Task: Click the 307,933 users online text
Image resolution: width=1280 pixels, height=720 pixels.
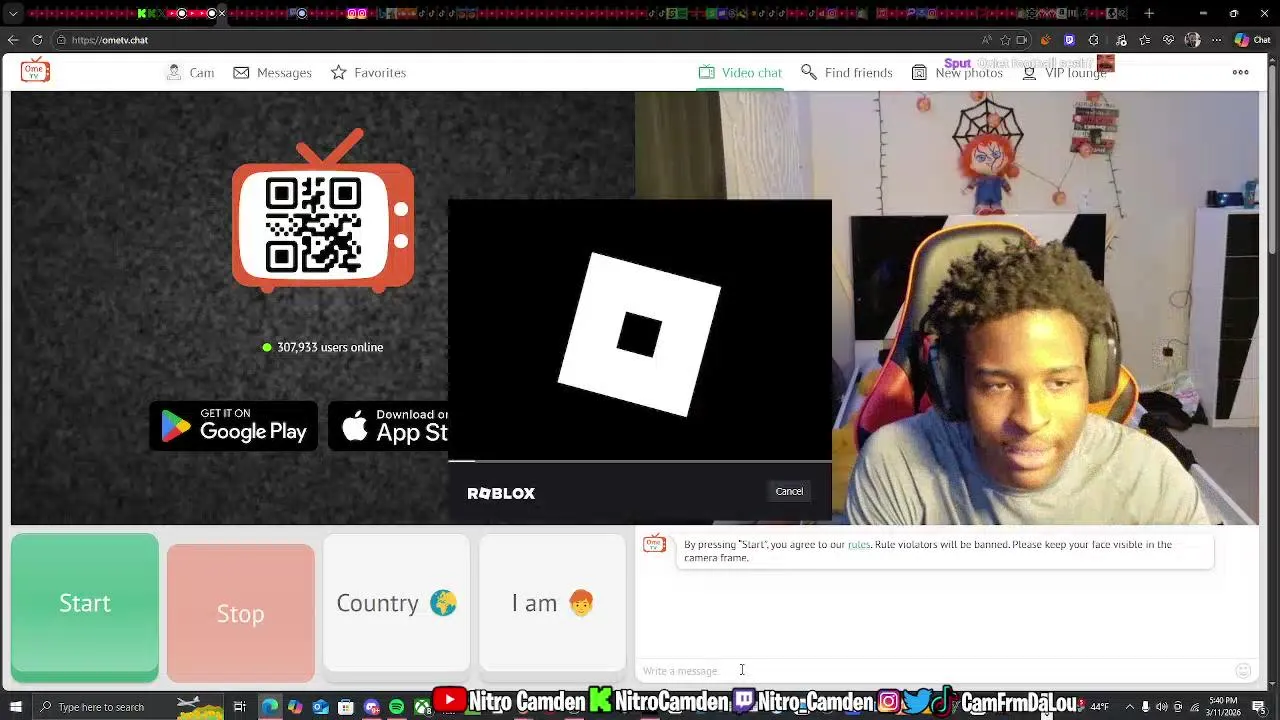Action: pyautogui.click(x=330, y=347)
